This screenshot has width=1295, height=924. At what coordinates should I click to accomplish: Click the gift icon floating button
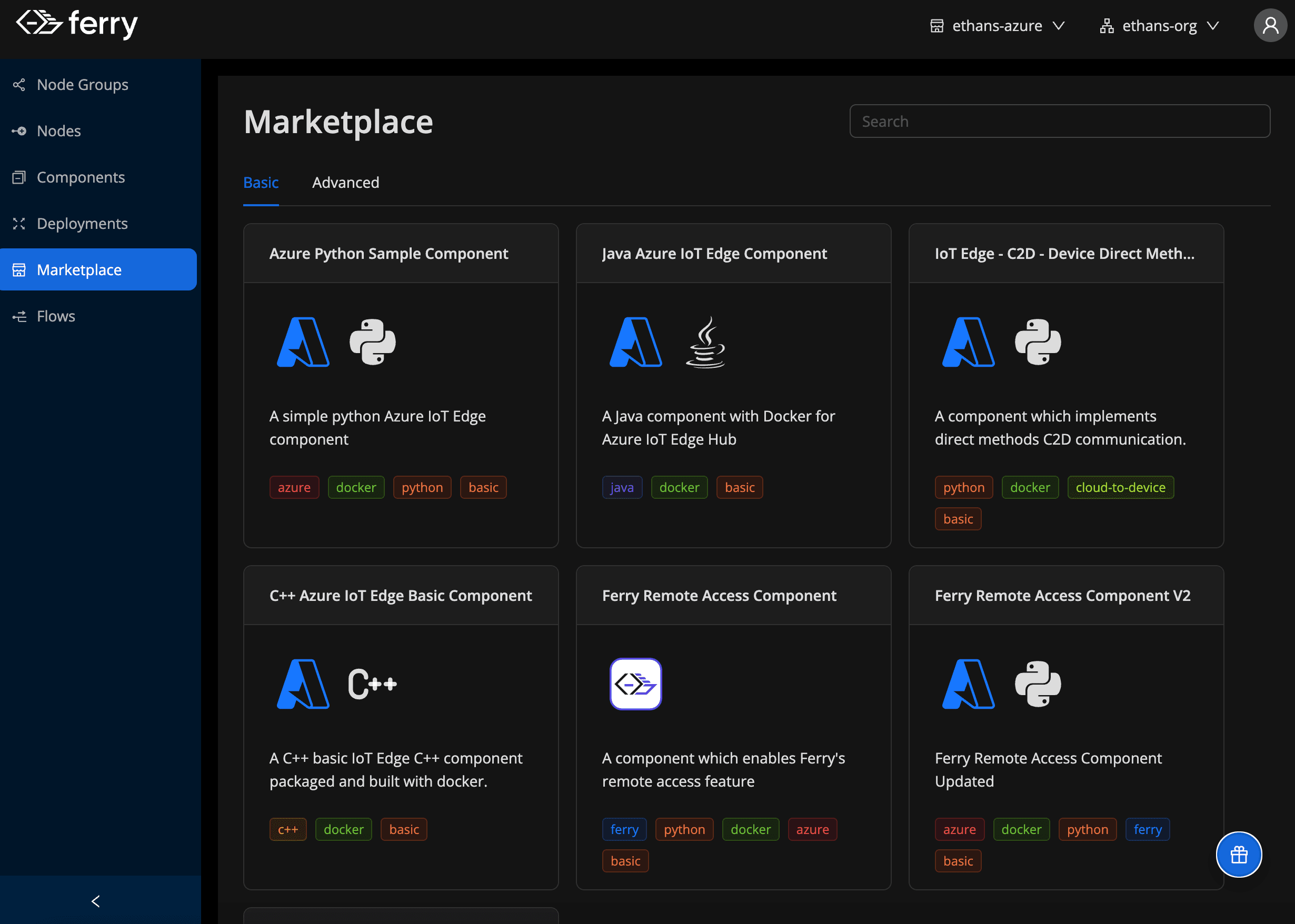tap(1239, 855)
